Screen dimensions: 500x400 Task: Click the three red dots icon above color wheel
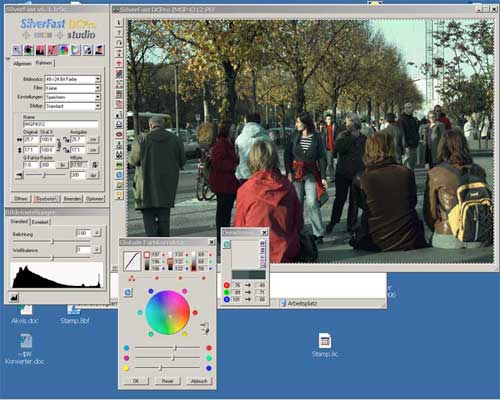132,278
